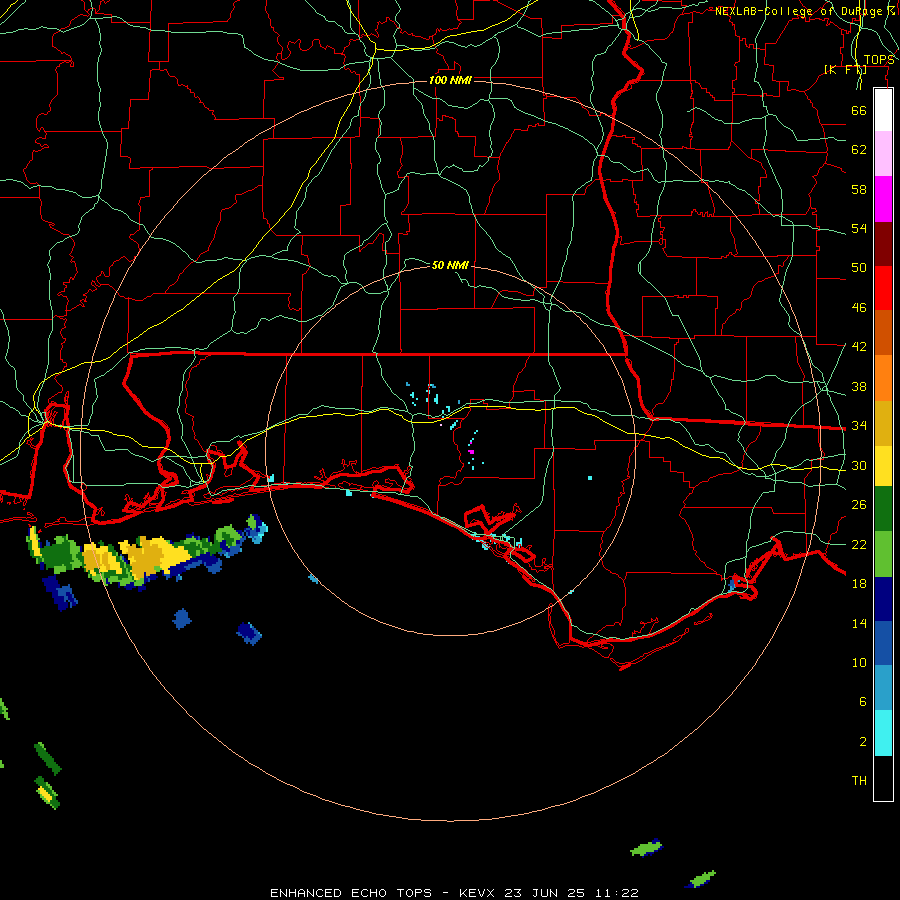Click the NEXLAB-College of DuPage credit text
The width and height of the screenshot is (900, 900).
click(805, 11)
